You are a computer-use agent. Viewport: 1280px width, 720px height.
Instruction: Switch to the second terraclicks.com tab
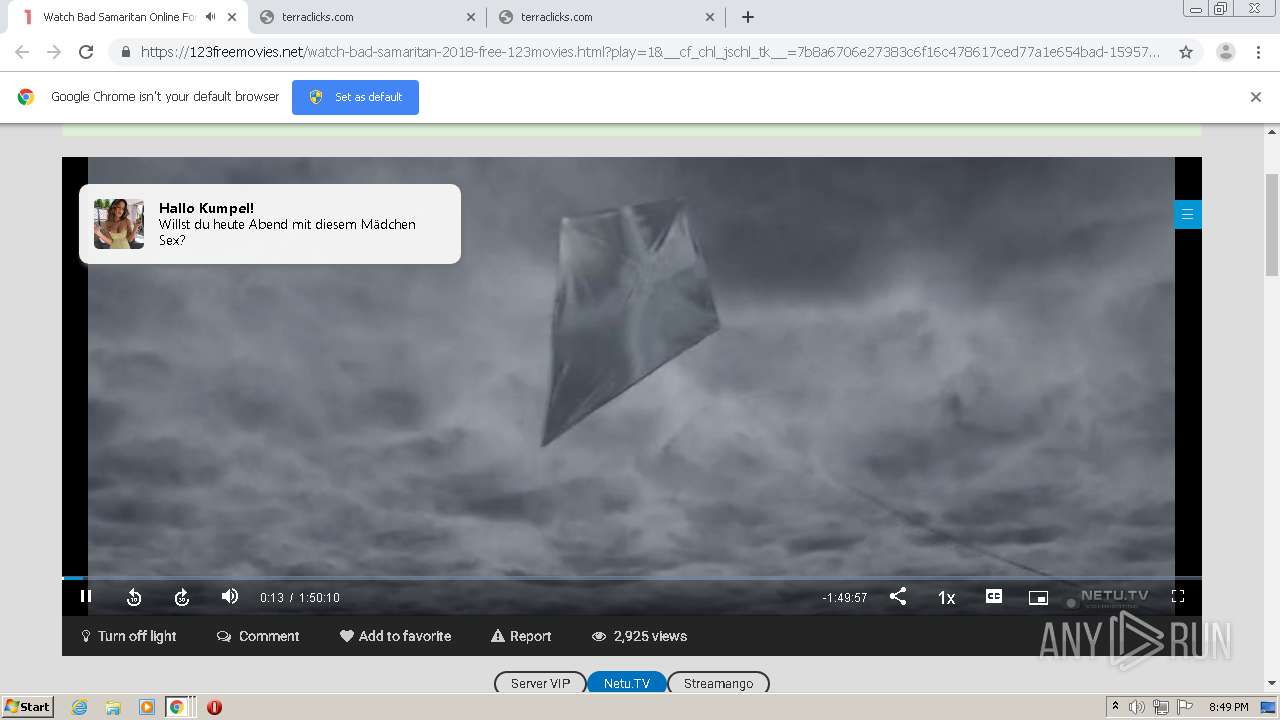tap(606, 17)
